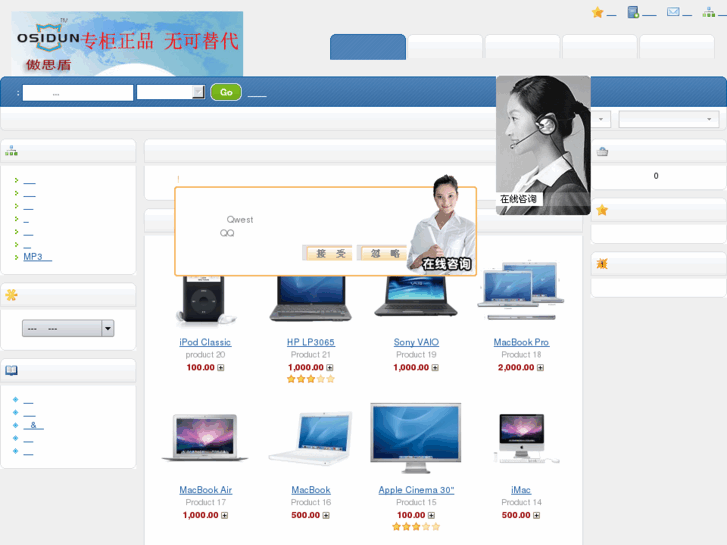Click the 忽略 ignore button in the popup
727x545 pixels.
tap(383, 253)
